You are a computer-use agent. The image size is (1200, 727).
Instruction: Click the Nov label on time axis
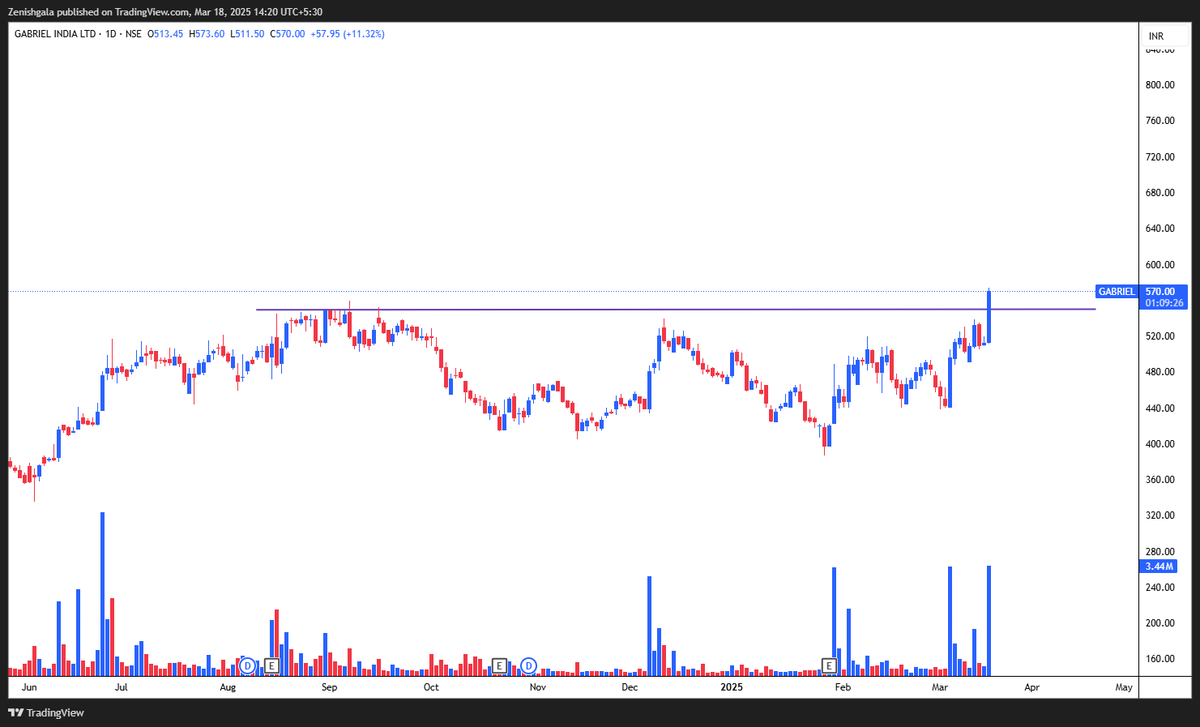pyautogui.click(x=537, y=688)
